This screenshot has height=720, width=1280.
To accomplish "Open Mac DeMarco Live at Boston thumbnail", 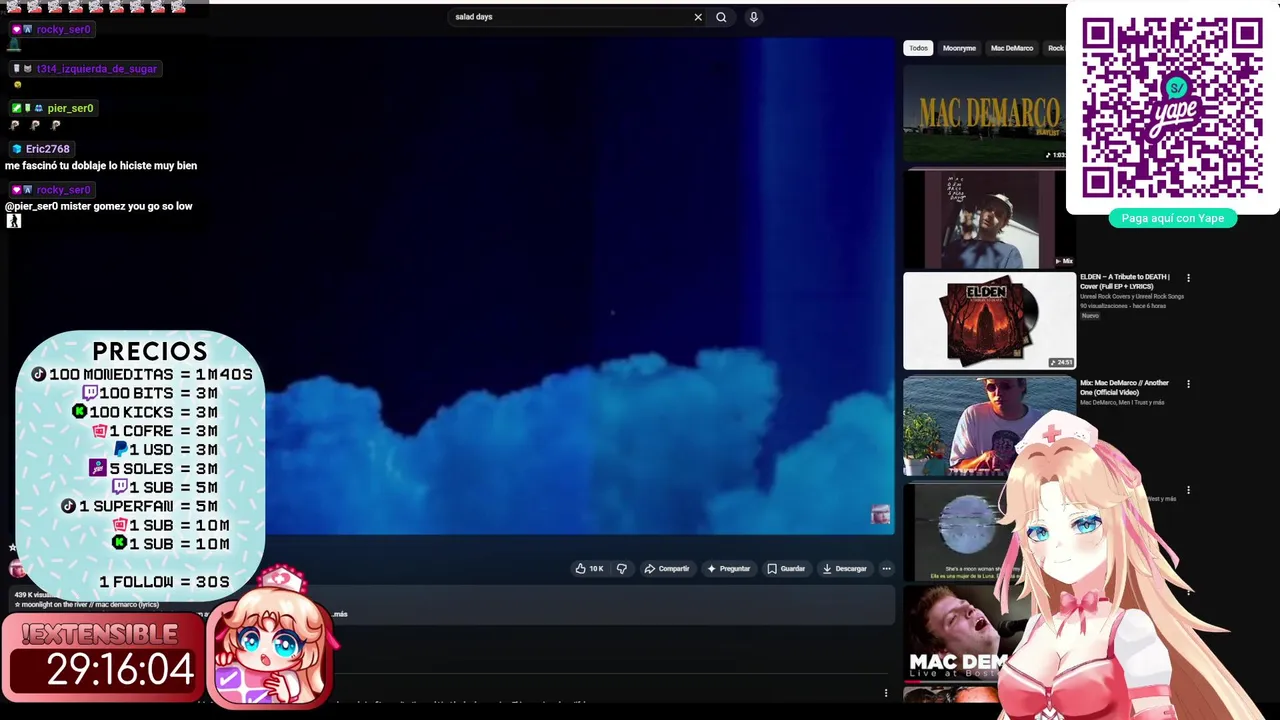I will pos(955,636).
